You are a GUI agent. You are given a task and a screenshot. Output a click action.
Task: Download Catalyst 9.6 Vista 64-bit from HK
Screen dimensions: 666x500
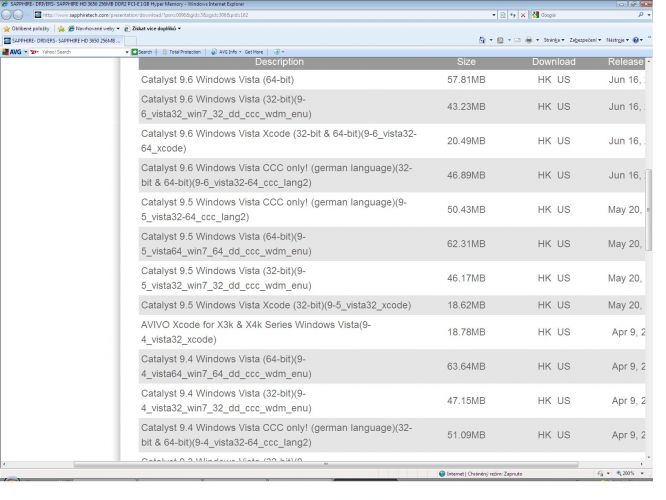[x=544, y=80]
